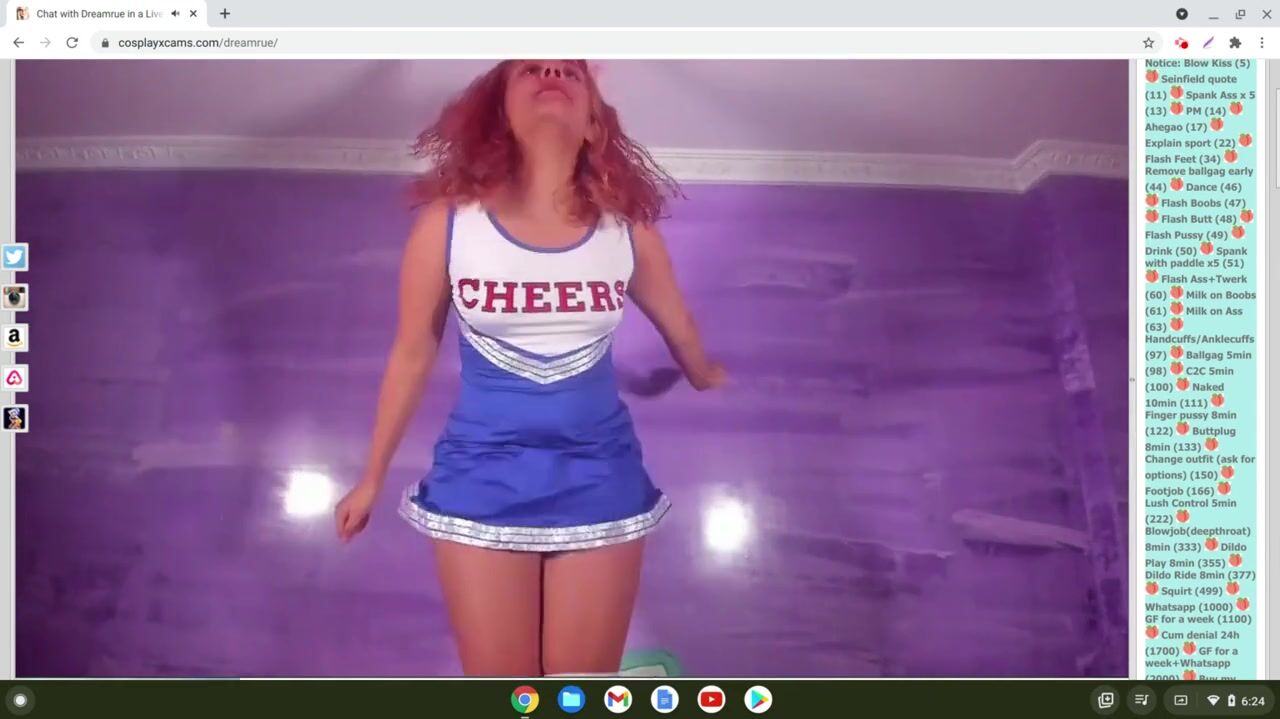Open the Instagram icon in the left sidebar

[14, 297]
